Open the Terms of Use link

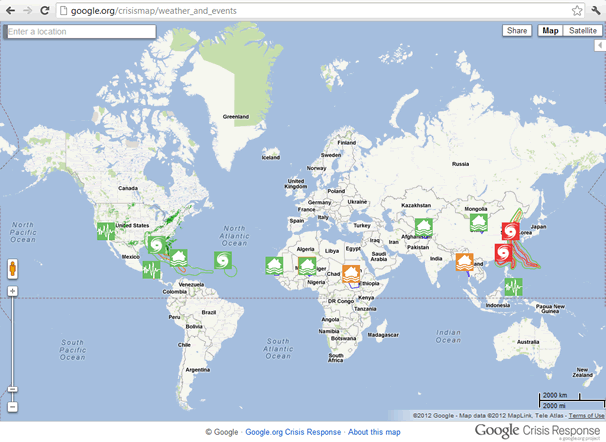coord(586,416)
